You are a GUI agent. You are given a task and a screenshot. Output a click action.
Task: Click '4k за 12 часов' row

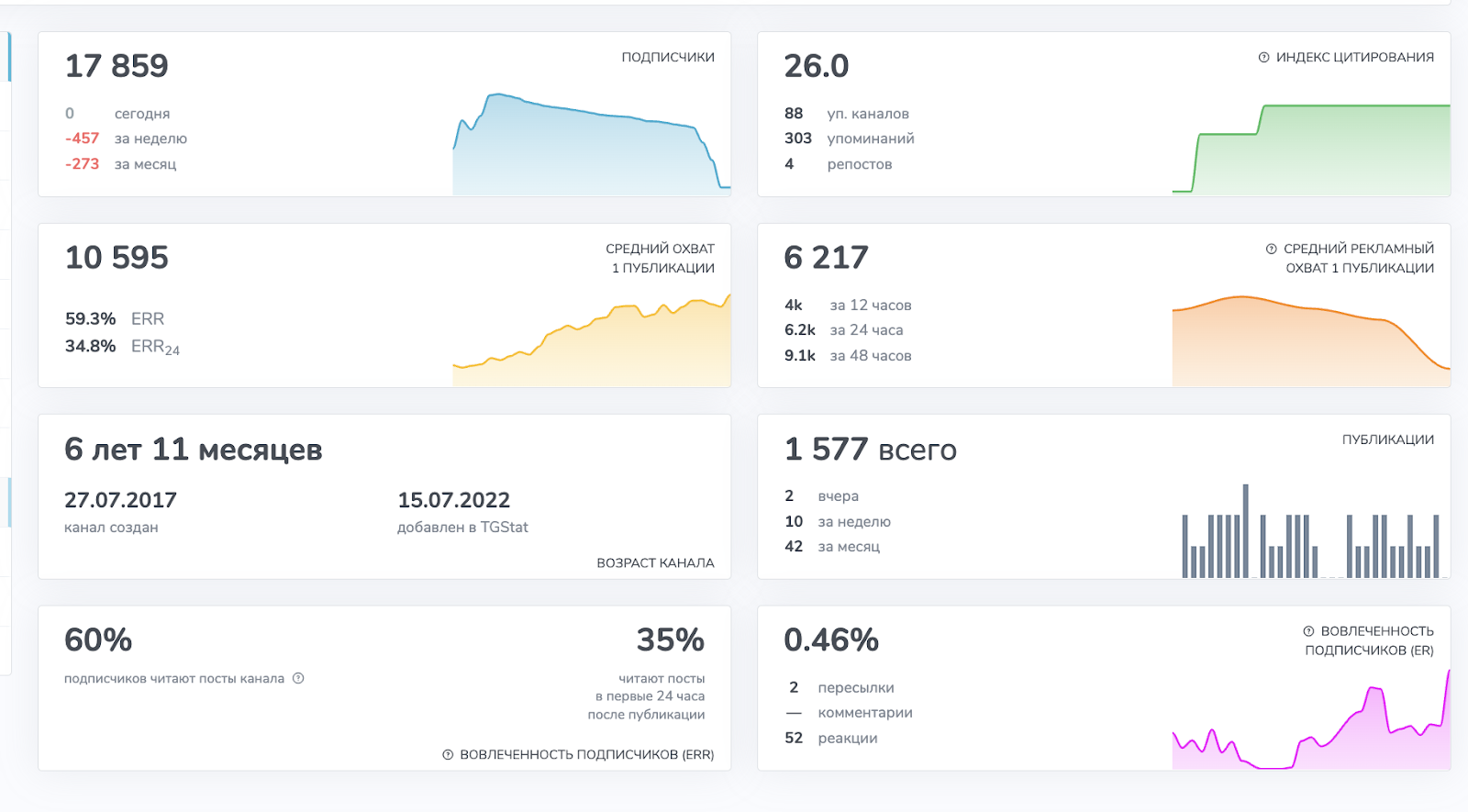[x=848, y=306]
